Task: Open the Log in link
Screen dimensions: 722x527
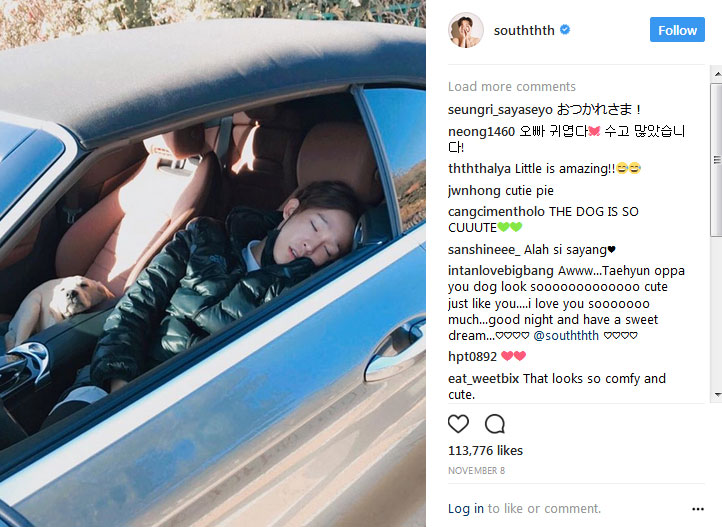Action: (466, 509)
